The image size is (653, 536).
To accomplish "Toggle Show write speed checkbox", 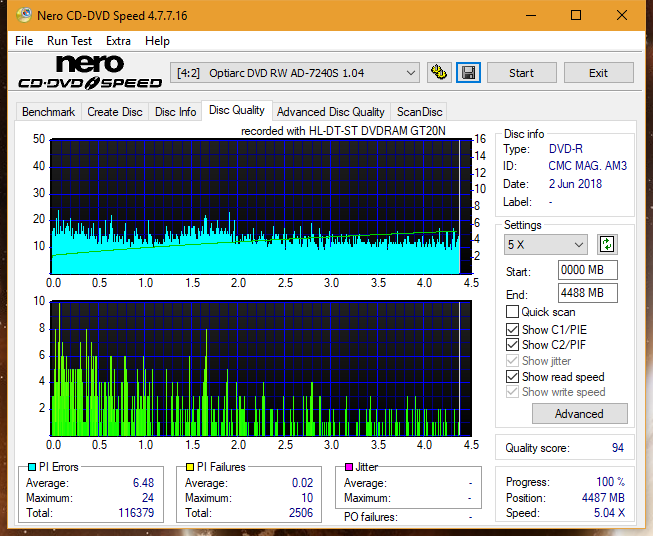I will click(x=512, y=392).
